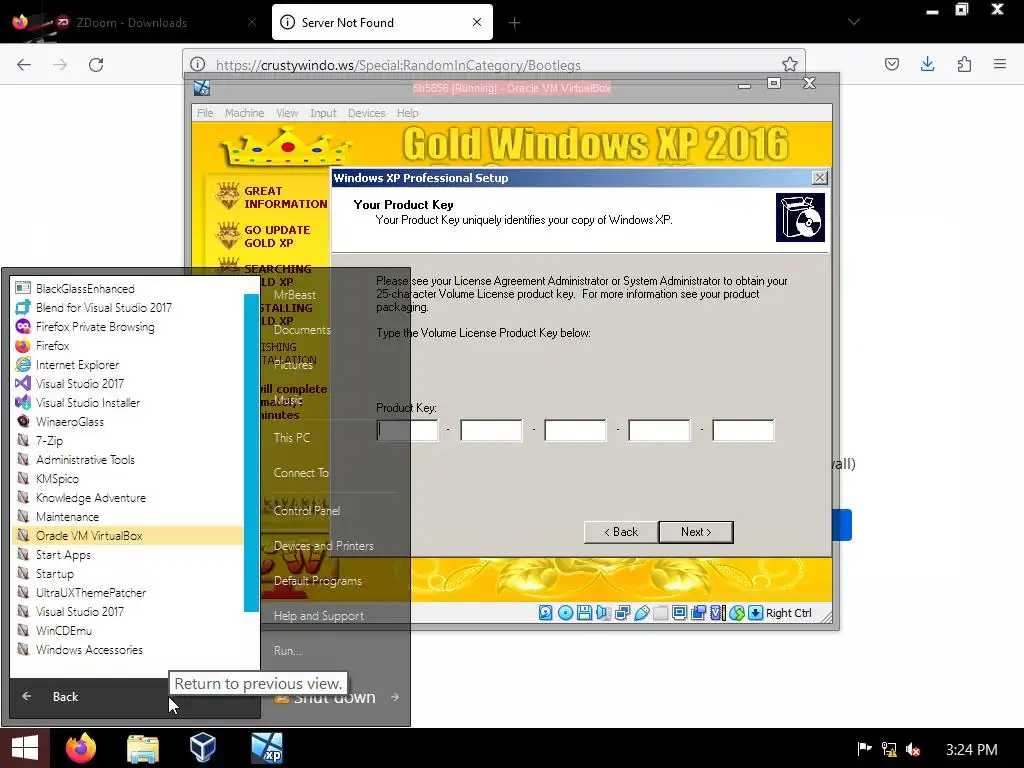Click the CPU virtualization V icon in status bar
The image size is (1024, 768).
pos(717,613)
